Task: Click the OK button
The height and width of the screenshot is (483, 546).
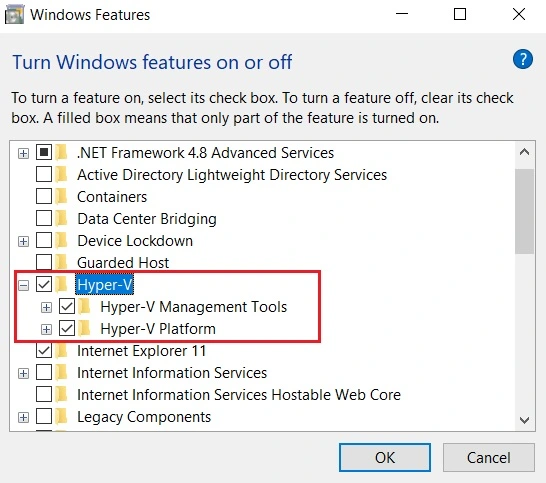Action: [385, 458]
